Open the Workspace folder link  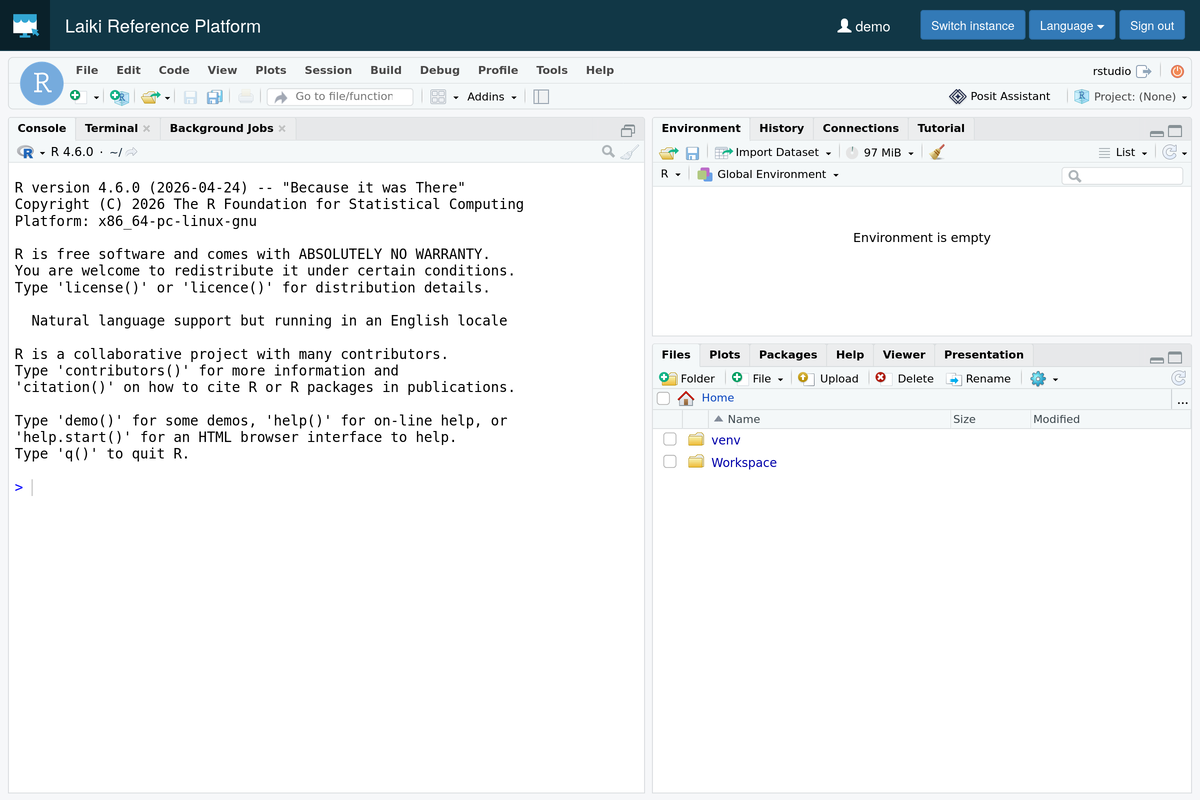coord(744,462)
